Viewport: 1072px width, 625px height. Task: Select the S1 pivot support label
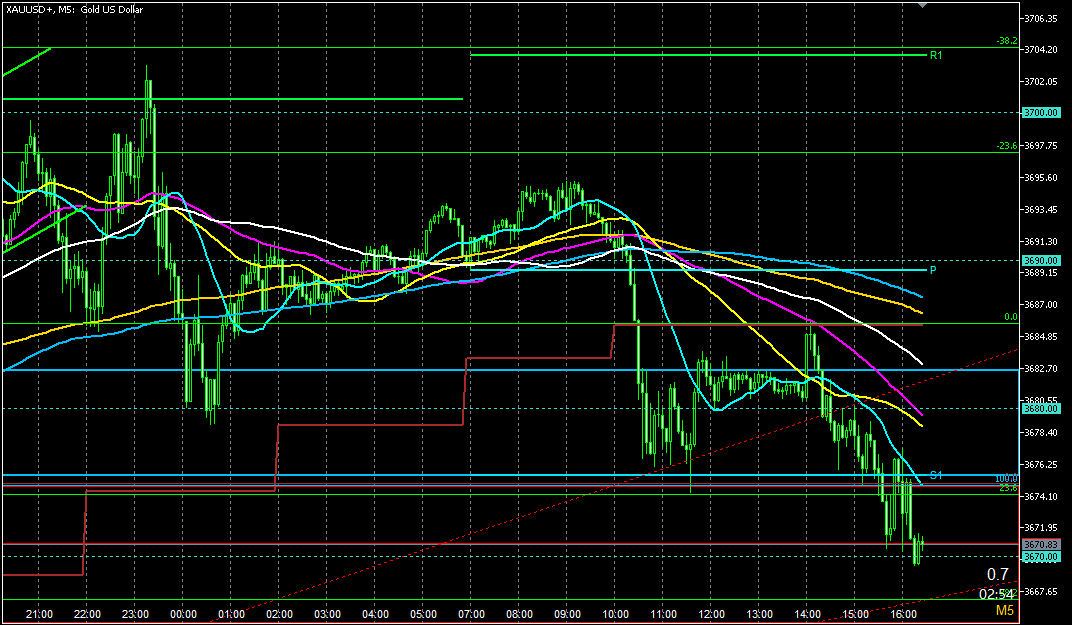[x=936, y=474]
